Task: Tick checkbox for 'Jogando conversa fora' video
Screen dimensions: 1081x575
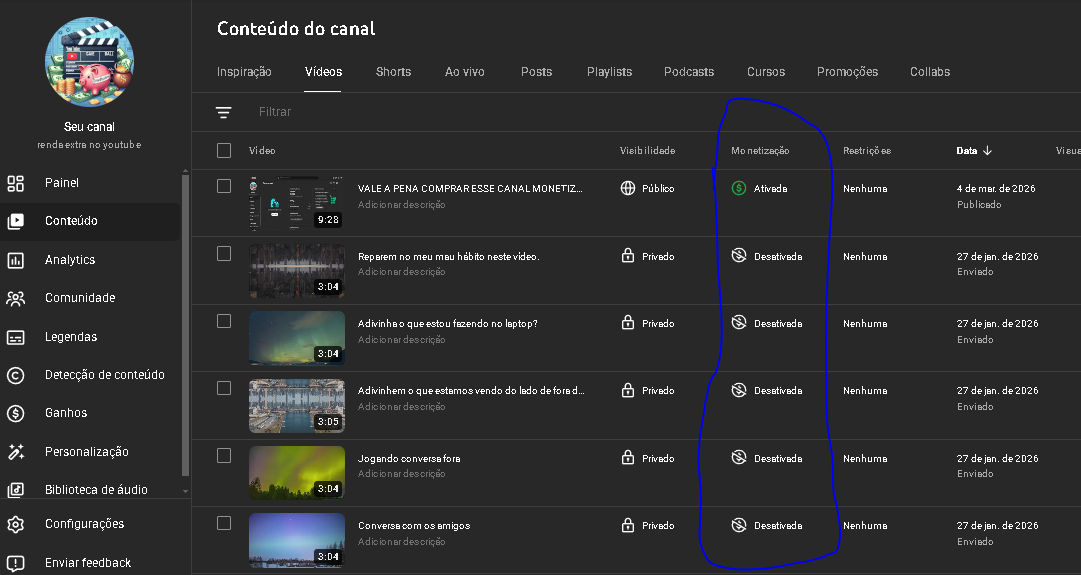Action: click(x=224, y=456)
